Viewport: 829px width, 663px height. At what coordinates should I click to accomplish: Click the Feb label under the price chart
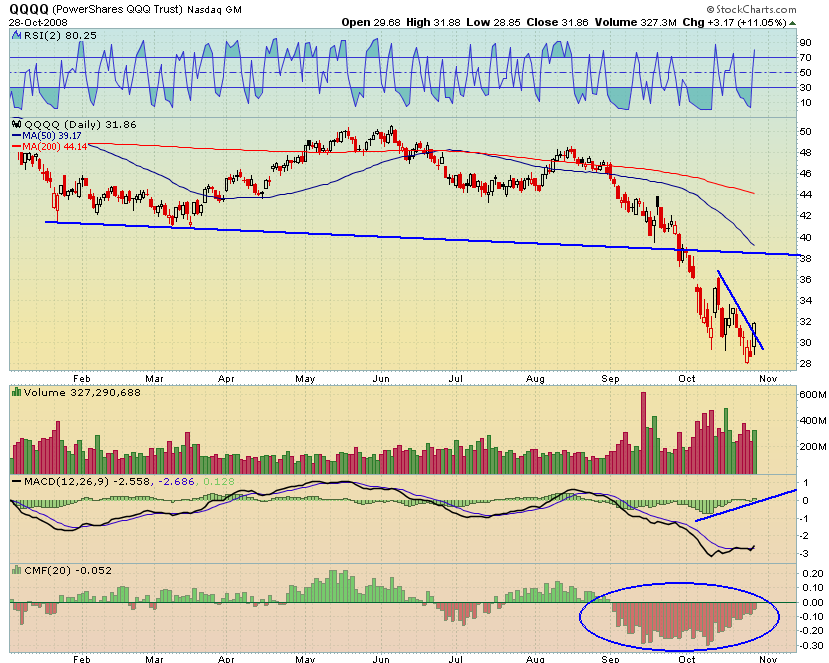pyautogui.click(x=82, y=379)
